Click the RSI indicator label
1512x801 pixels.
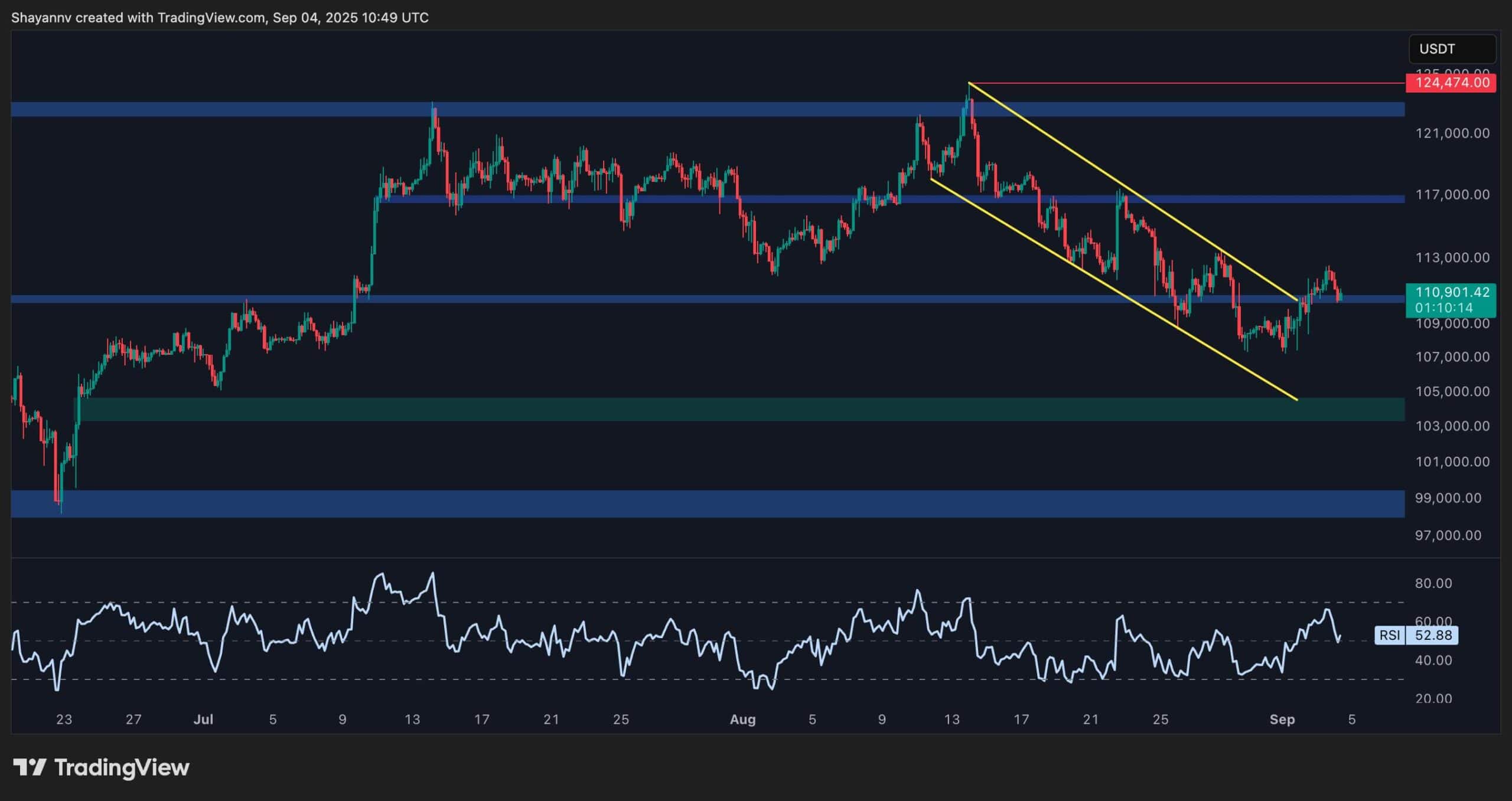[x=1389, y=635]
